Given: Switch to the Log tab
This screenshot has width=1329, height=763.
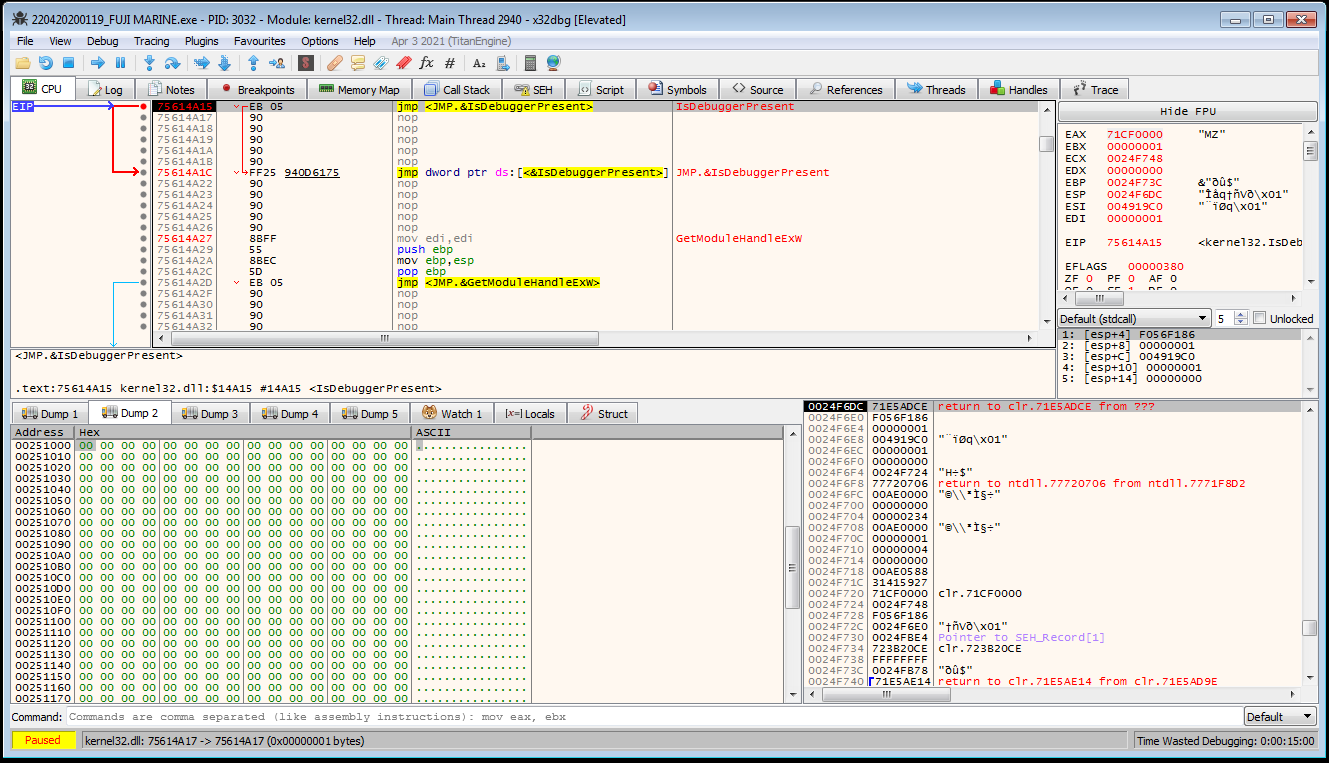Looking at the screenshot, I should [x=104, y=89].
